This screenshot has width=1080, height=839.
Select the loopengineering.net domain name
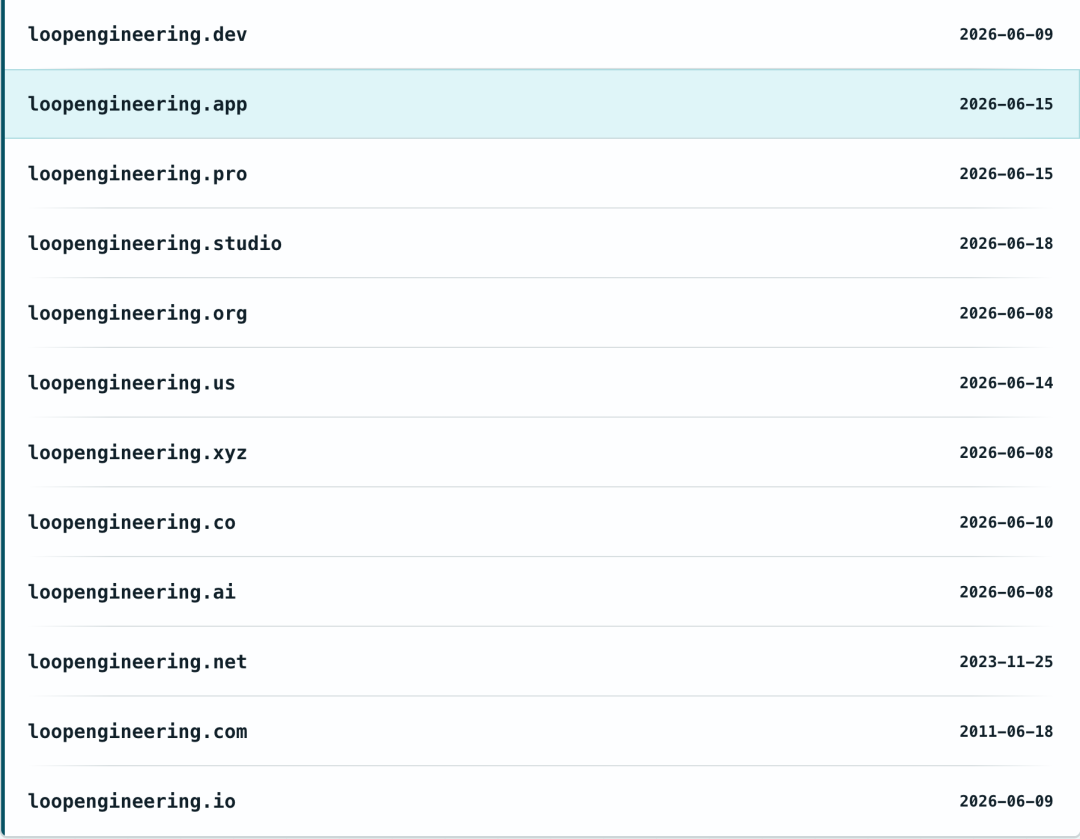pos(137,661)
